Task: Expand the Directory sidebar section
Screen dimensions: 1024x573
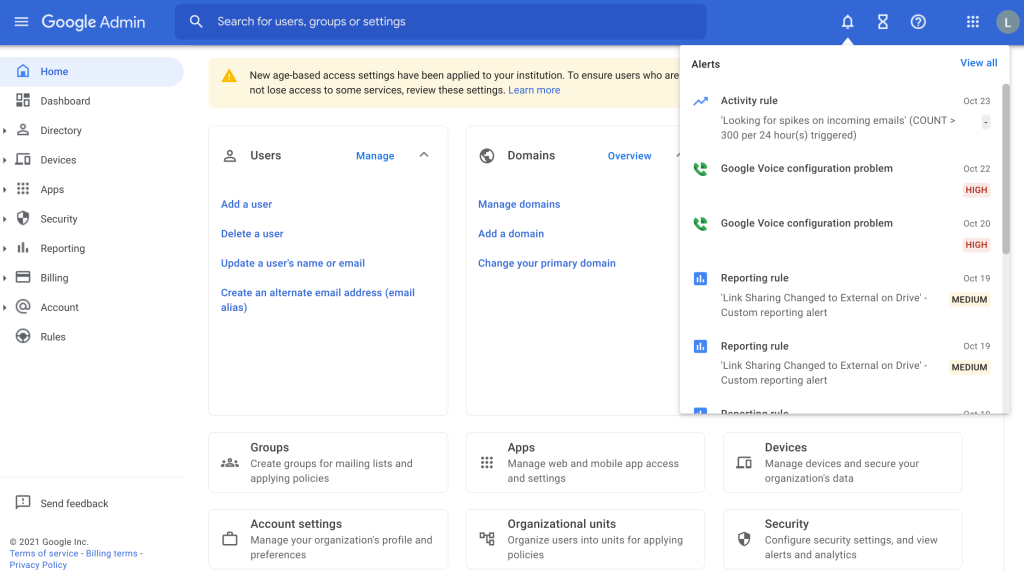Action: click(x=5, y=131)
